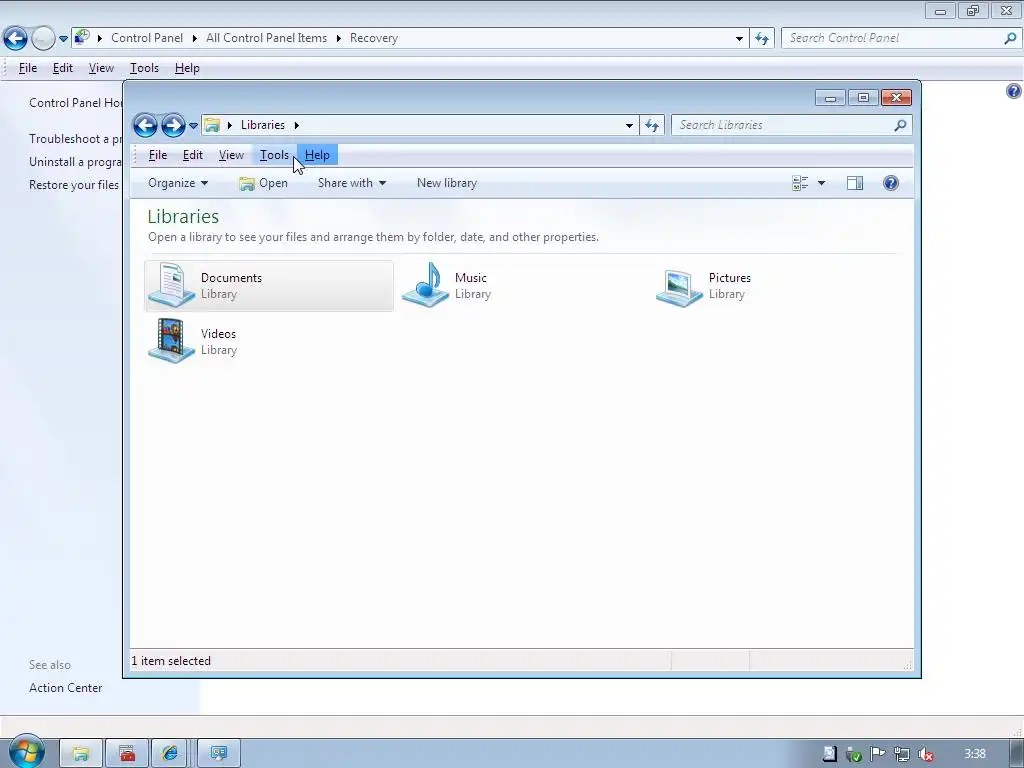Screen dimensions: 1024x768
Task: Click Show desktop button at taskbar end
Action: click(x=1017, y=754)
